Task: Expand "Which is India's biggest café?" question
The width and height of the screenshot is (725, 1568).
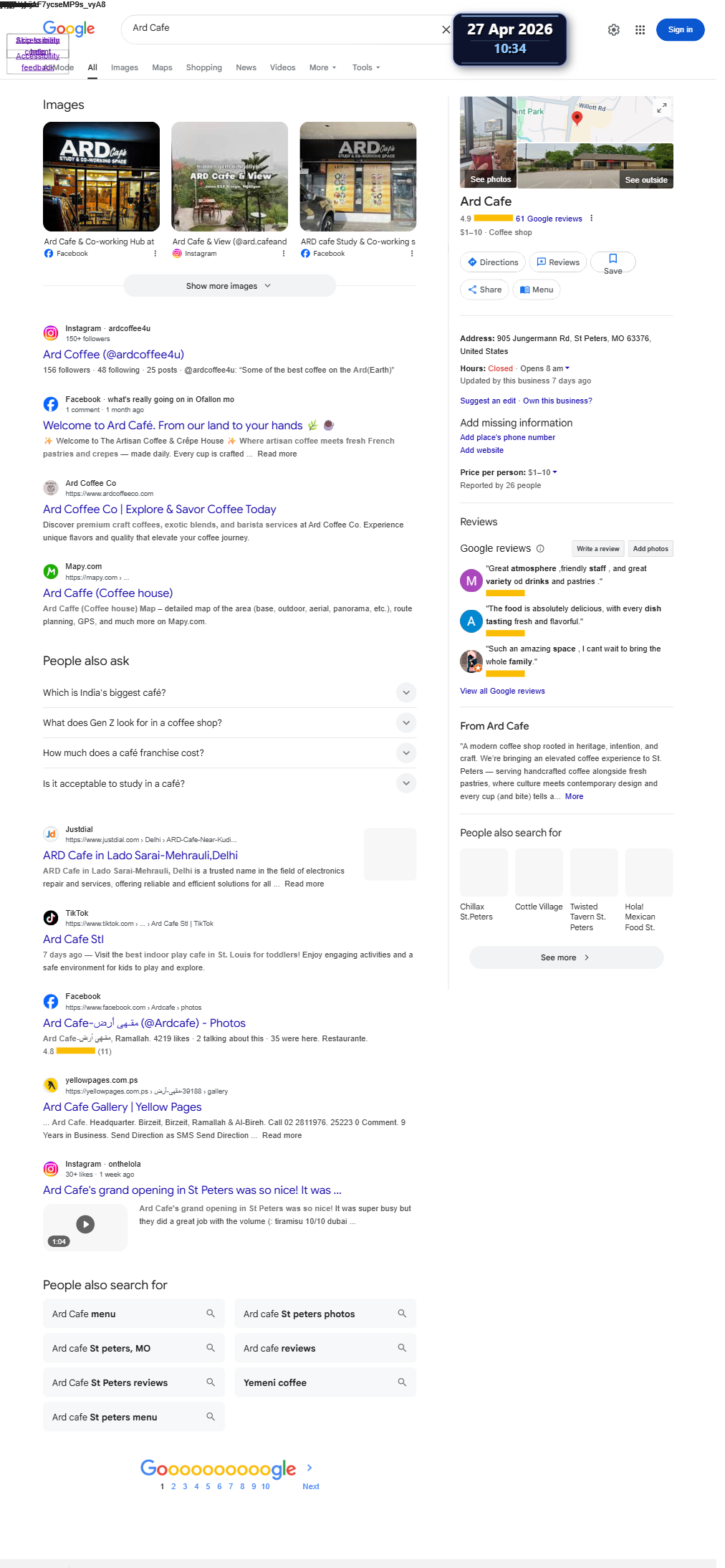Action: point(229,693)
